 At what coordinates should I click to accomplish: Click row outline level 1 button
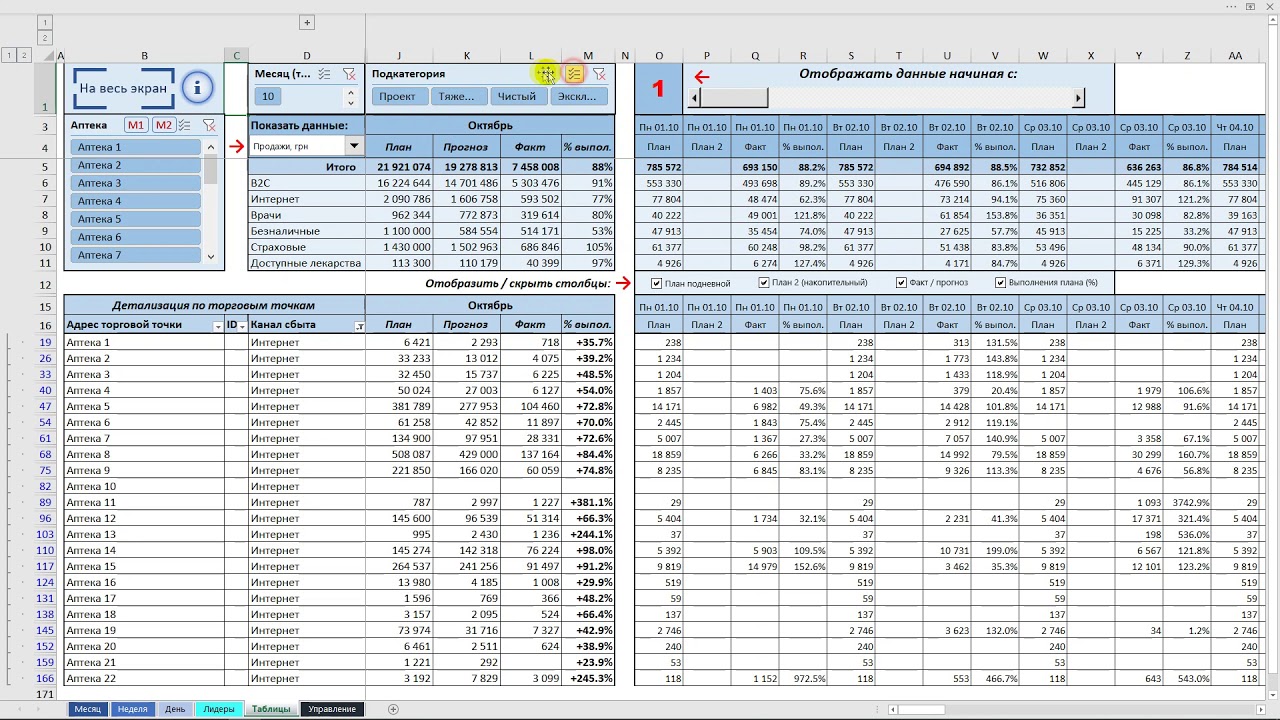tap(9, 56)
